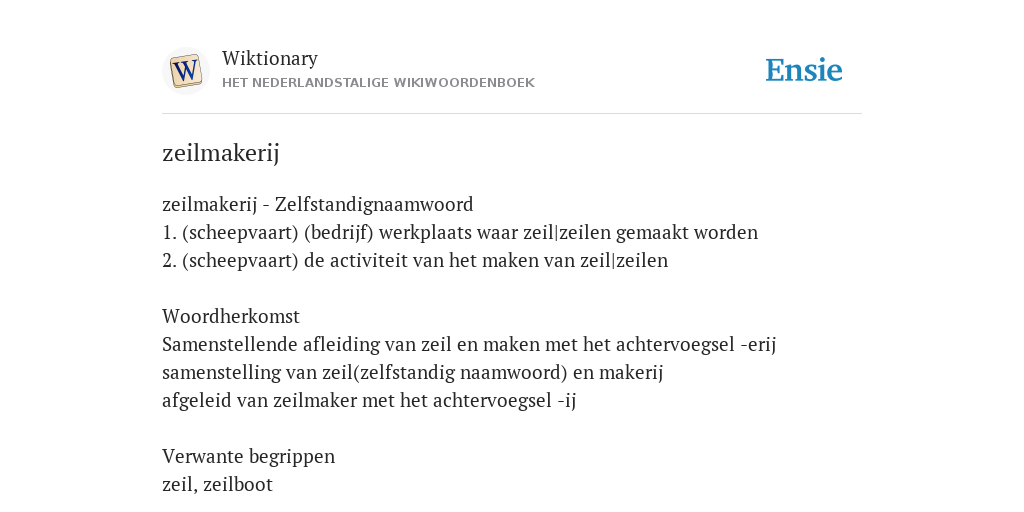Click definition two about de activiteit
Viewport: 1024px width, 512px height.
[415, 261]
